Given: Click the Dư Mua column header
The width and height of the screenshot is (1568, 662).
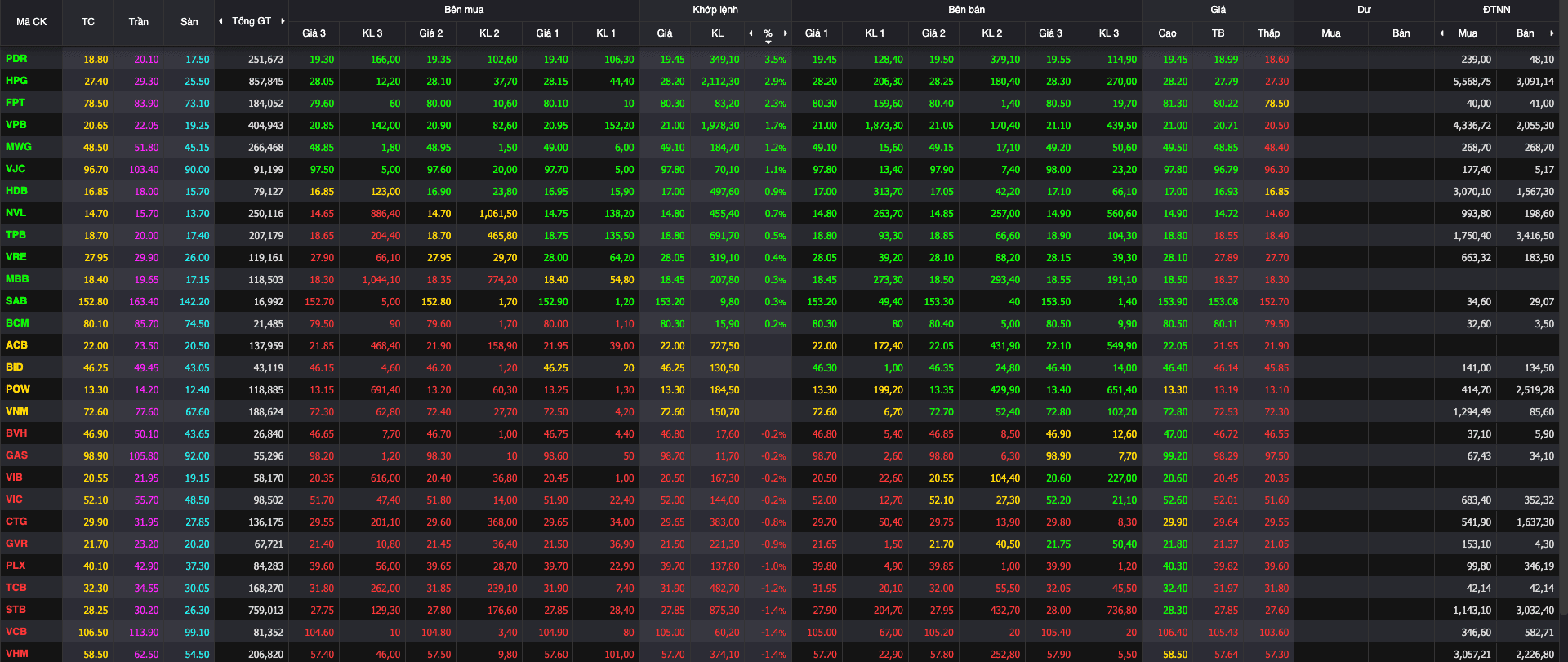Looking at the screenshot, I should (x=1331, y=33).
